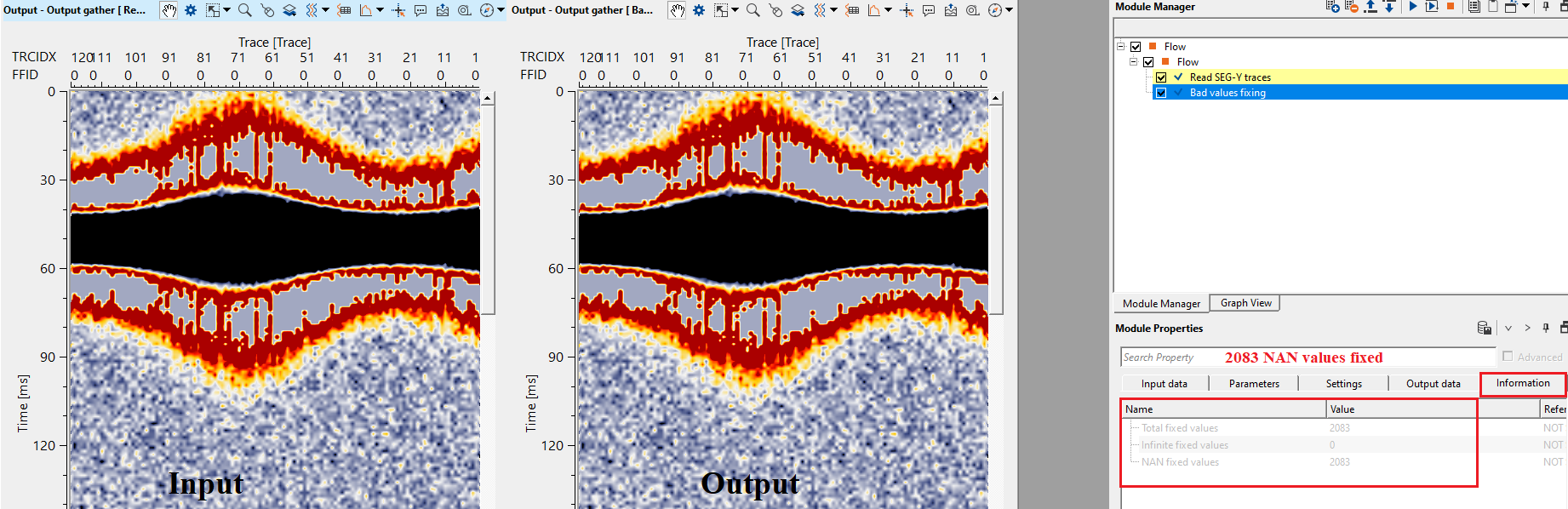The height and width of the screenshot is (509, 1568).
Task: Open the compass icon dropdown arrow in Input gather toolbar
Action: point(501,10)
